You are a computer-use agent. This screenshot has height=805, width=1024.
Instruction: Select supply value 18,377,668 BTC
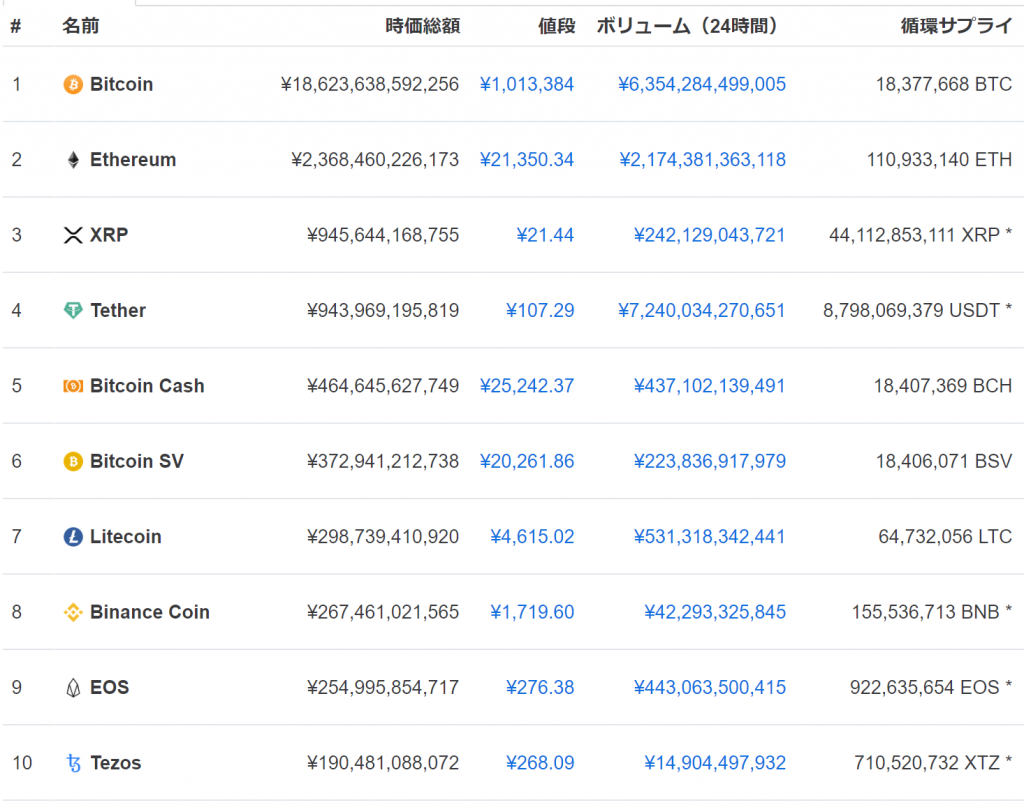pyautogui.click(x=944, y=84)
